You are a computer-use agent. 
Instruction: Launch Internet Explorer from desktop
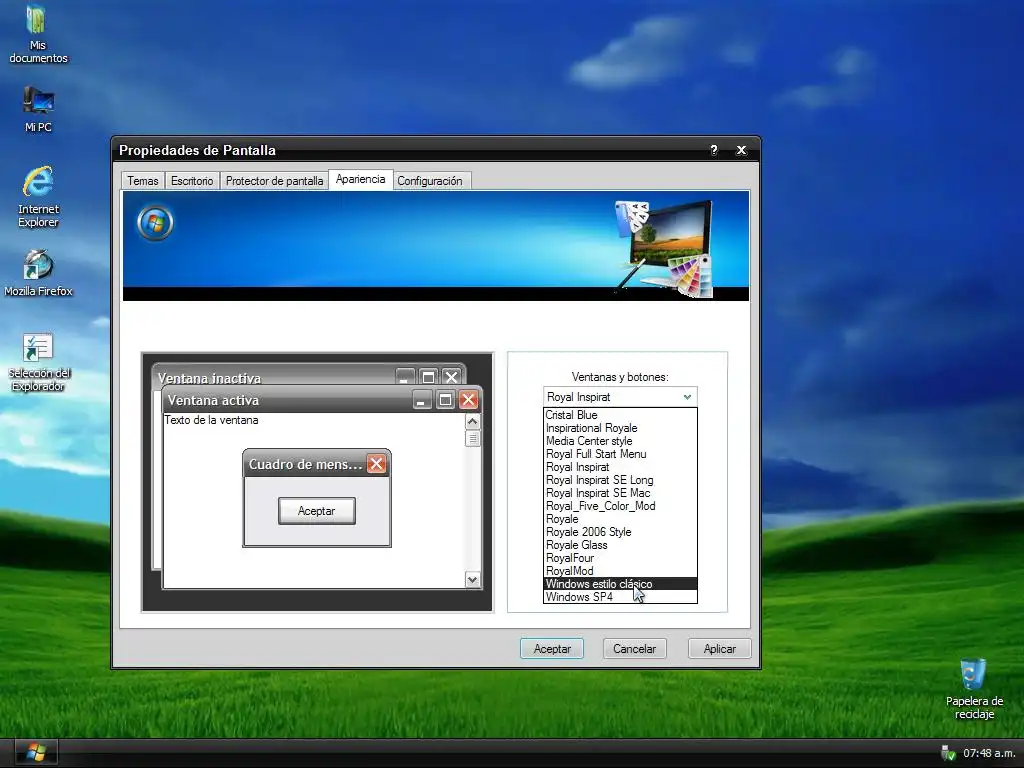point(38,196)
